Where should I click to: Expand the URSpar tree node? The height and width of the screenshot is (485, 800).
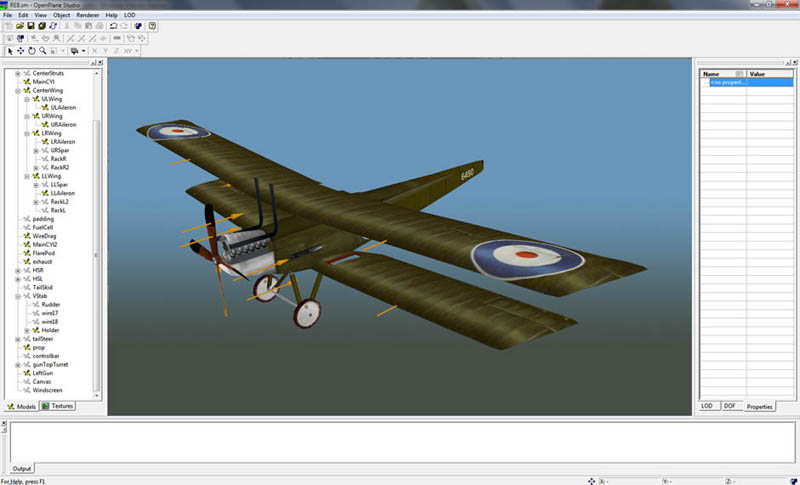coord(36,151)
